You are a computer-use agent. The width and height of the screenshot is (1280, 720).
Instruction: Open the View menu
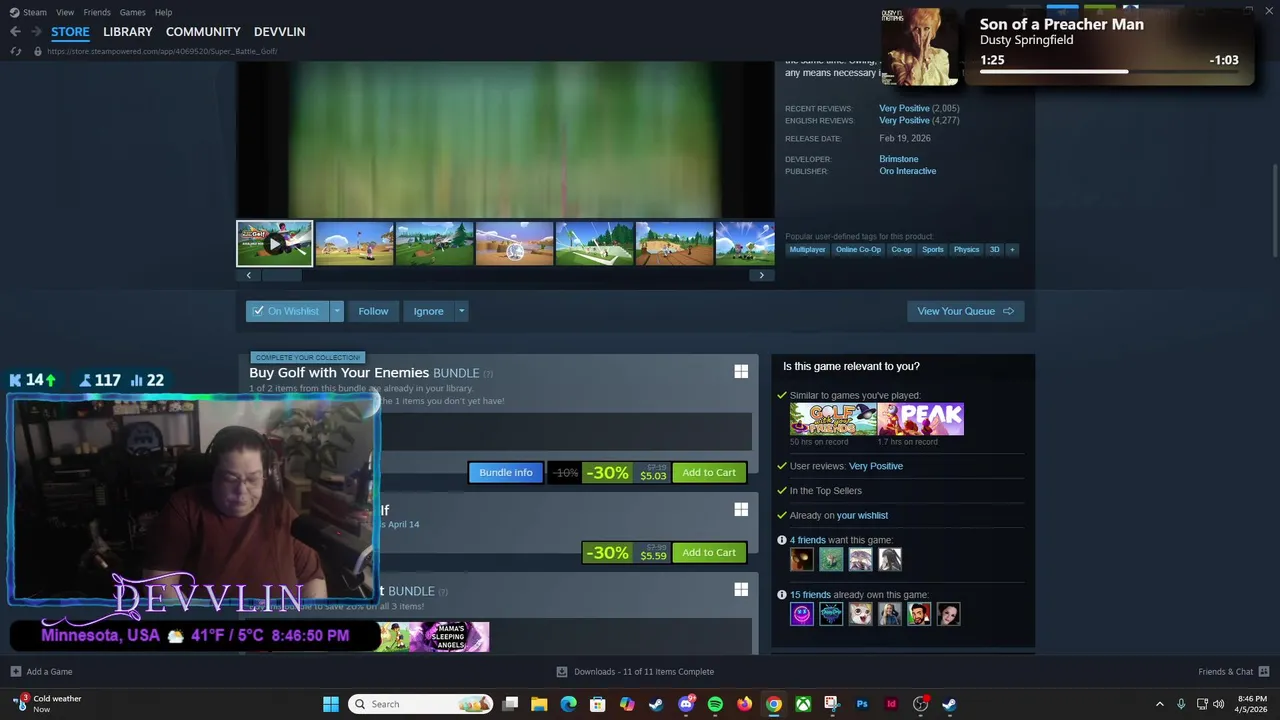65,12
